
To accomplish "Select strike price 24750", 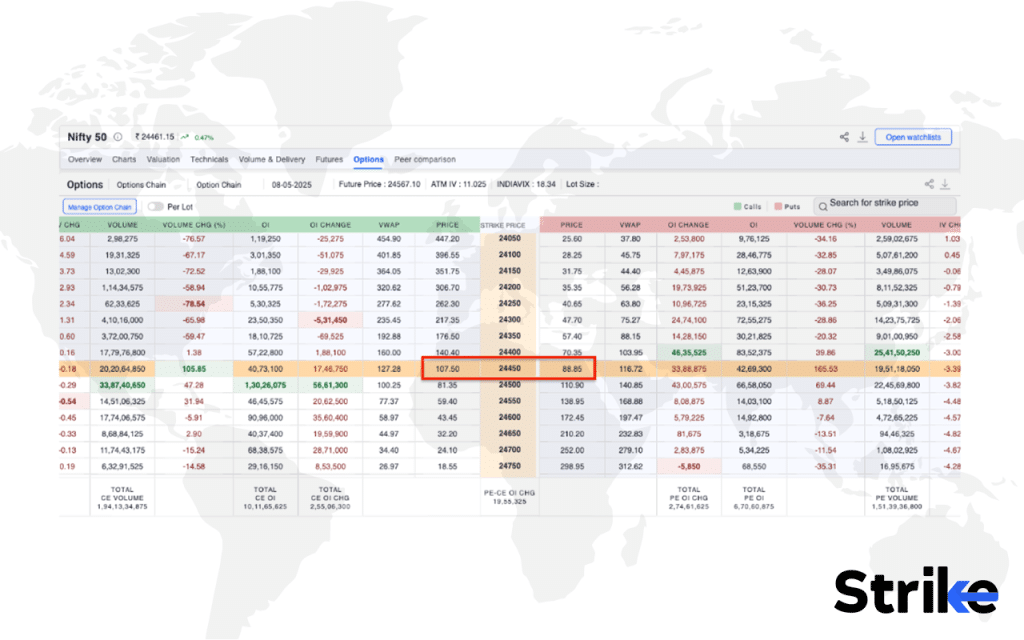I will (x=509, y=466).
